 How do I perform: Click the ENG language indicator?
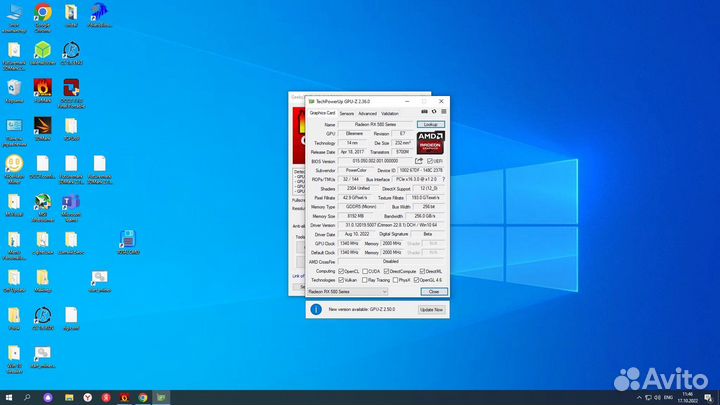tap(668, 398)
